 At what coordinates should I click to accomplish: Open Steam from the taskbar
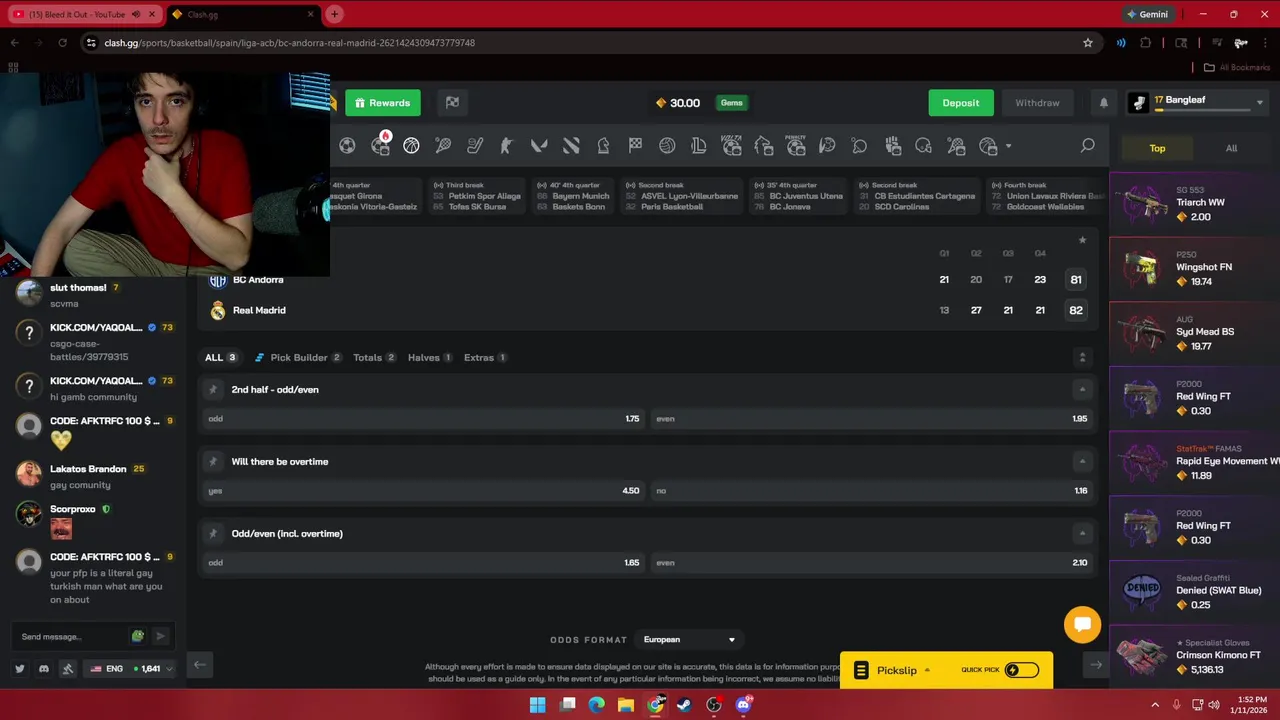coord(684,705)
